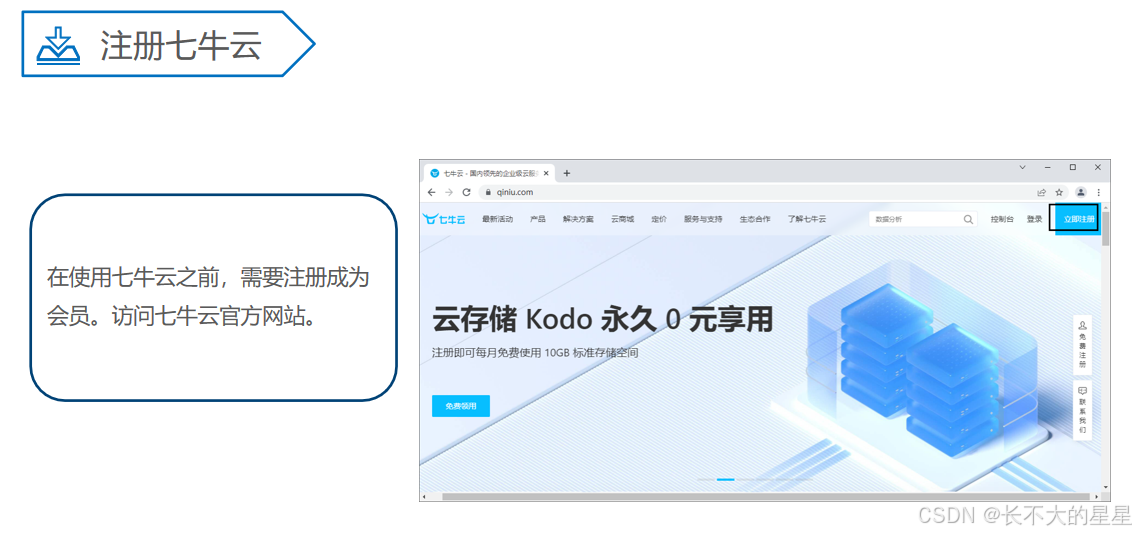Click the qiniu.com address bar
The width and height of the screenshot is (1136, 535).
(753, 192)
